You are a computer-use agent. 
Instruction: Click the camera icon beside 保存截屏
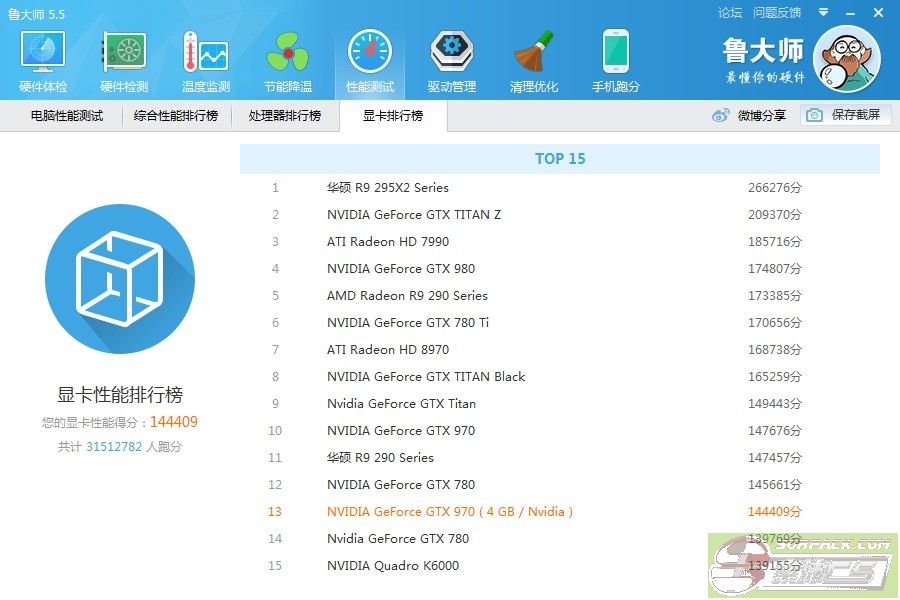(x=814, y=115)
